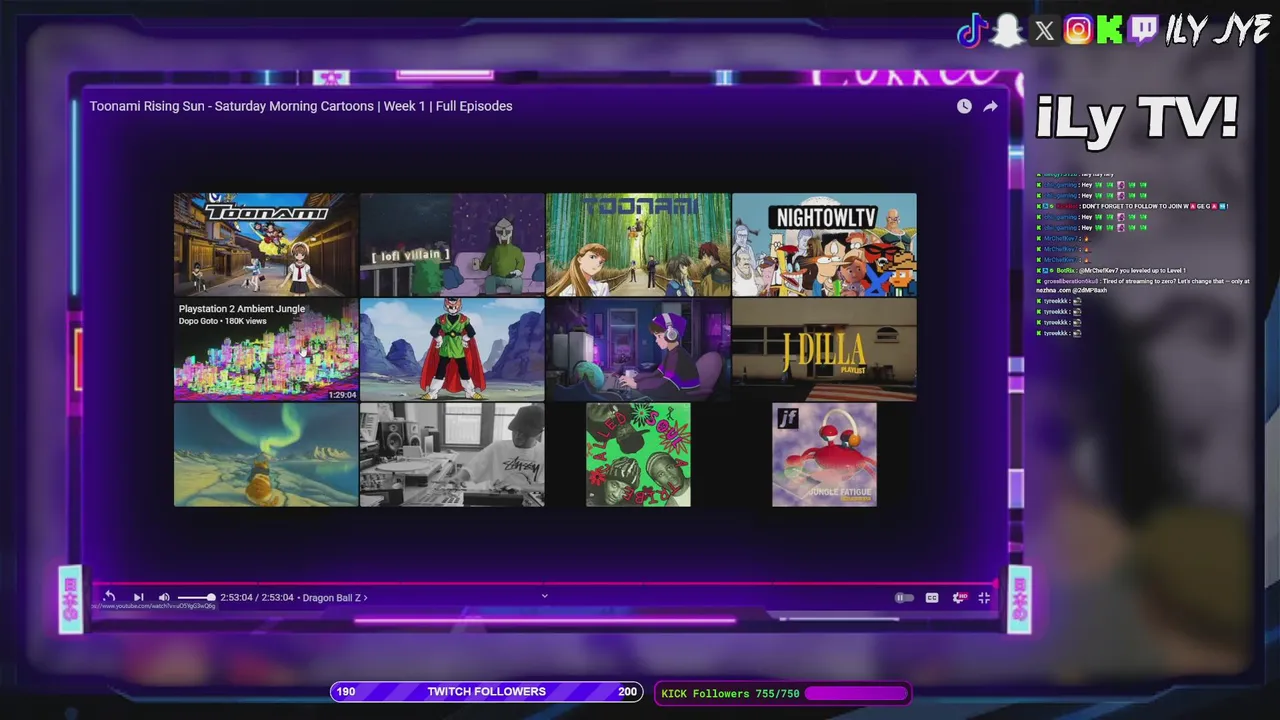Open the Jungle Fatigue suggested video
The height and width of the screenshot is (720, 1280).
[x=824, y=455]
